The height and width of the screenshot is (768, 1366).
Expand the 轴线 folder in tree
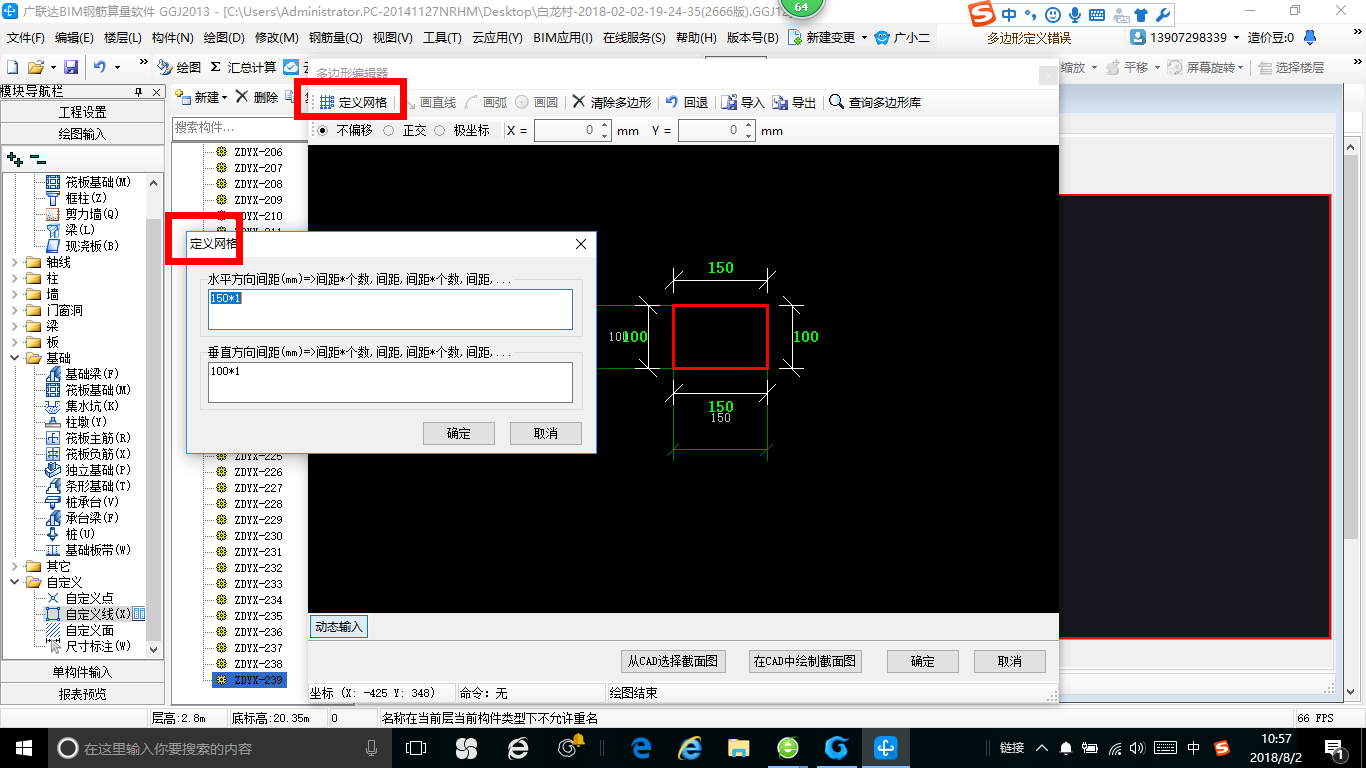point(14,262)
